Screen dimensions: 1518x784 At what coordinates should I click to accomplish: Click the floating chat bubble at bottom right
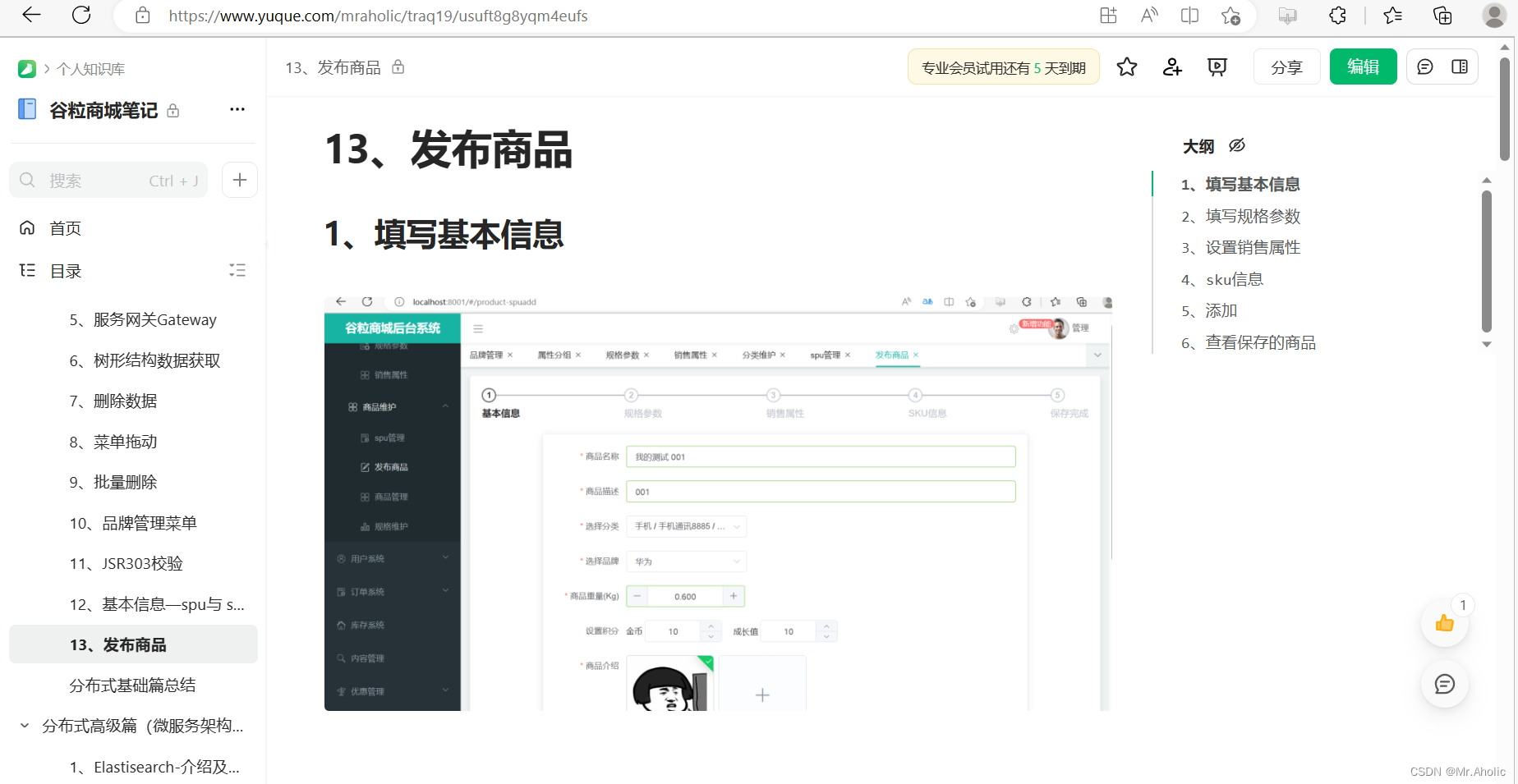click(x=1445, y=684)
